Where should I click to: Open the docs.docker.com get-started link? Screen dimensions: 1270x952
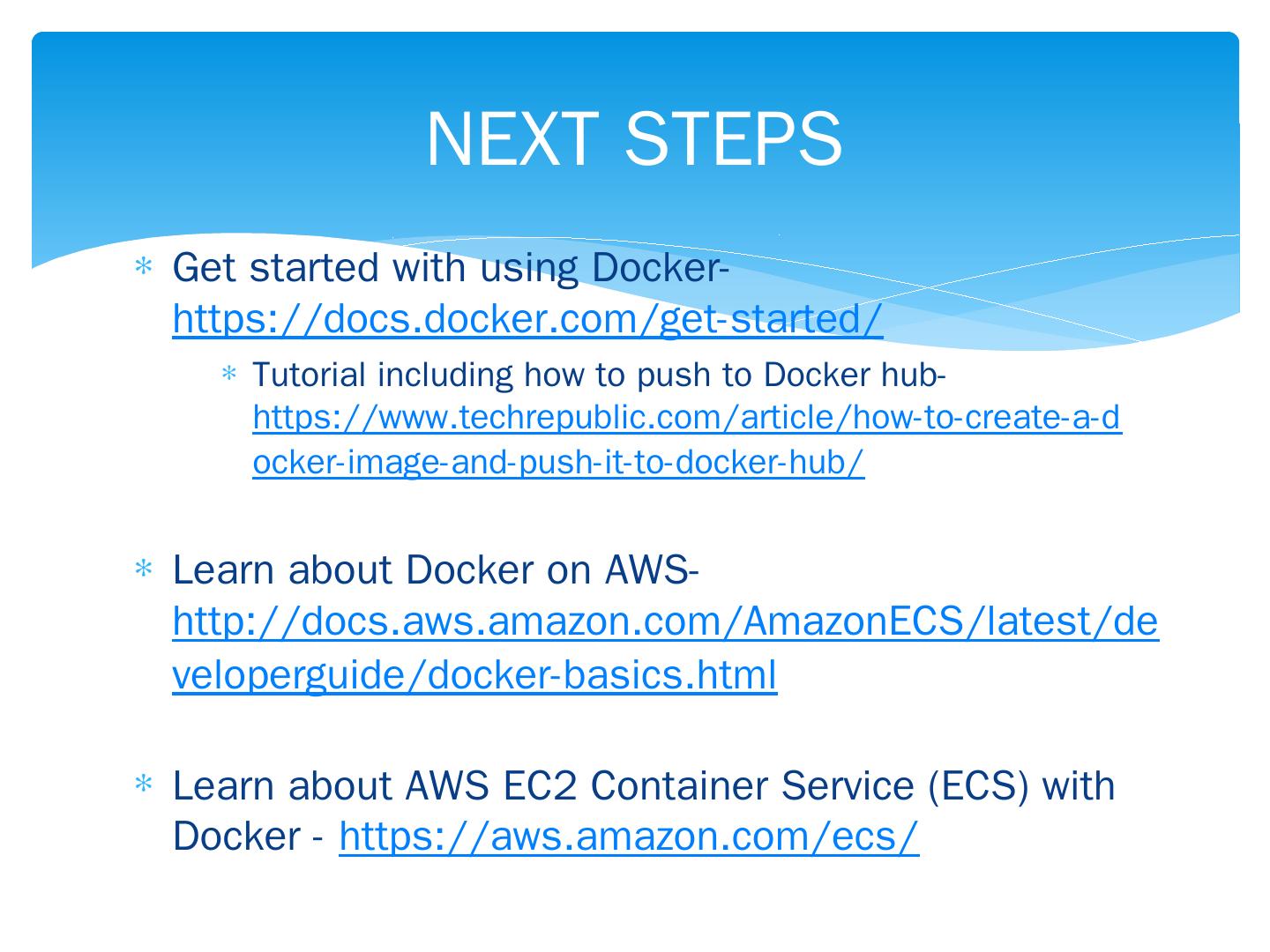527,319
